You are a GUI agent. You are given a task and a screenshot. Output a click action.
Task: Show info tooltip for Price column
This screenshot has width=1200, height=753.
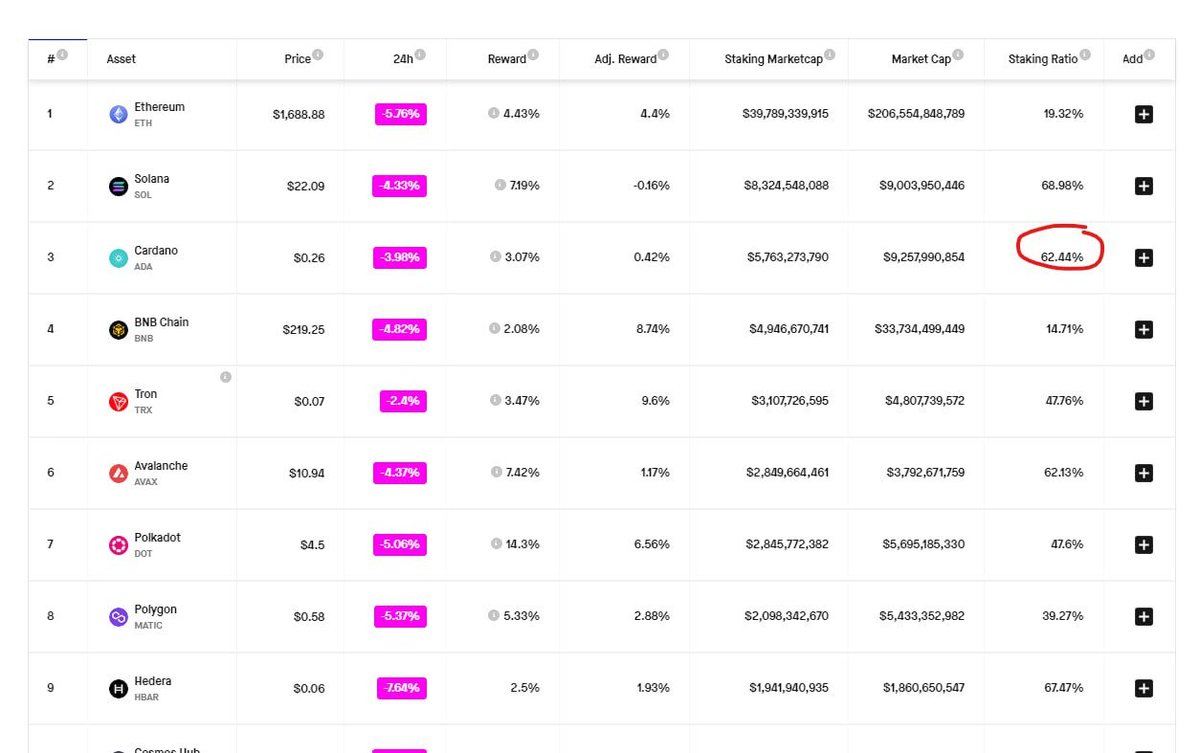pyautogui.click(x=318, y=55)
